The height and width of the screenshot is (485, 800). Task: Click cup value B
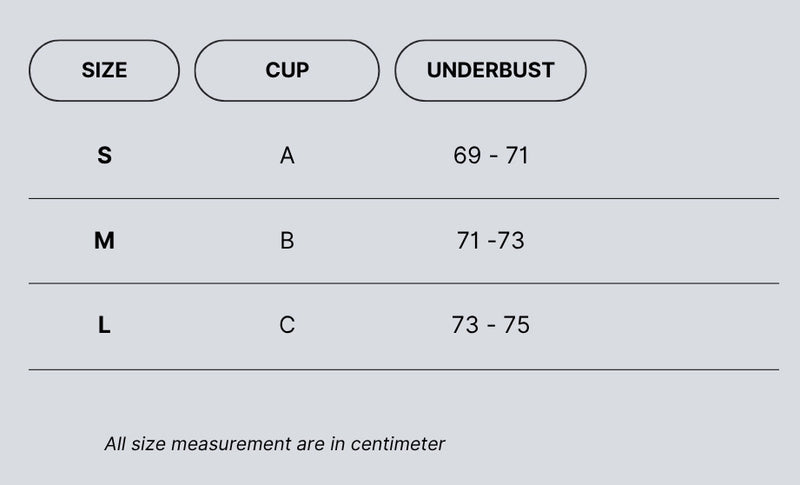[x=287, y=240]
